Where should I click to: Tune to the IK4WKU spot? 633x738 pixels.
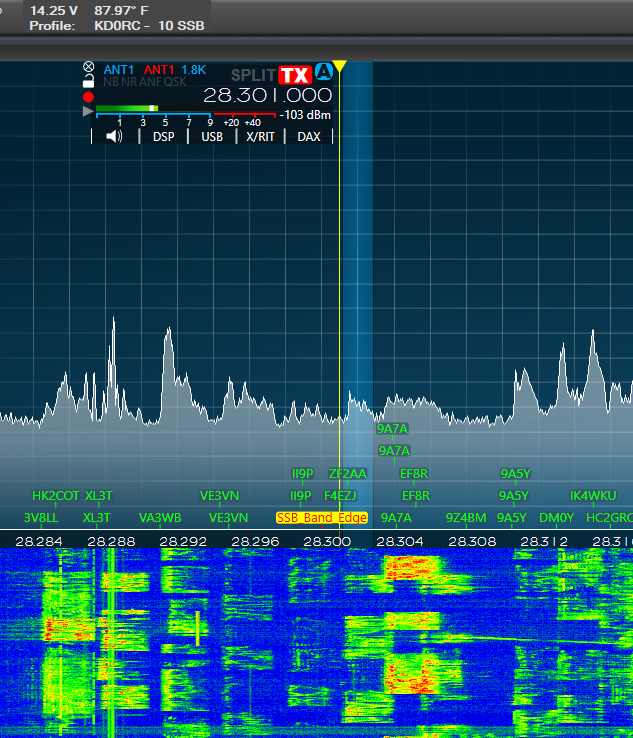coord(593,496)
